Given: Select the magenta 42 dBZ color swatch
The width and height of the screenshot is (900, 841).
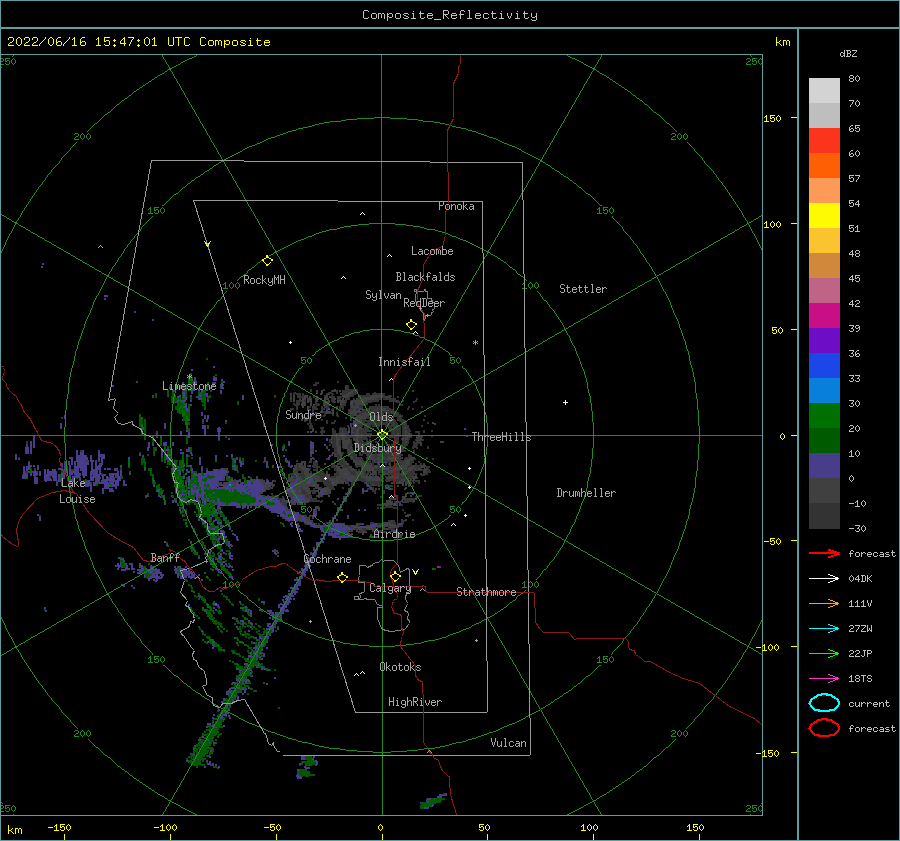Looking at the screenshot, I should click(x=824, y=316).
